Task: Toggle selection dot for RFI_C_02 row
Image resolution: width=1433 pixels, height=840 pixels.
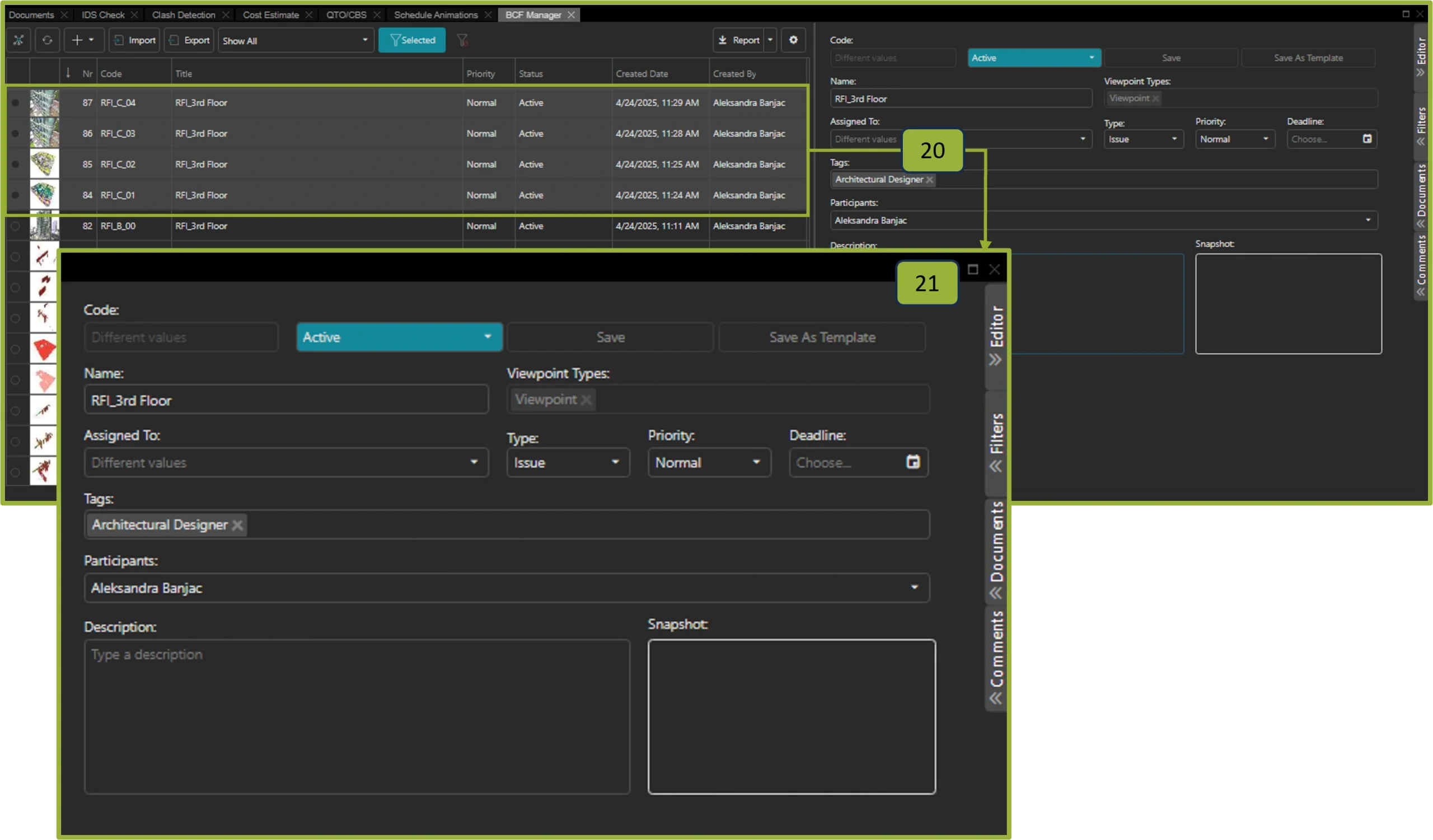Action: coord(15,164)
